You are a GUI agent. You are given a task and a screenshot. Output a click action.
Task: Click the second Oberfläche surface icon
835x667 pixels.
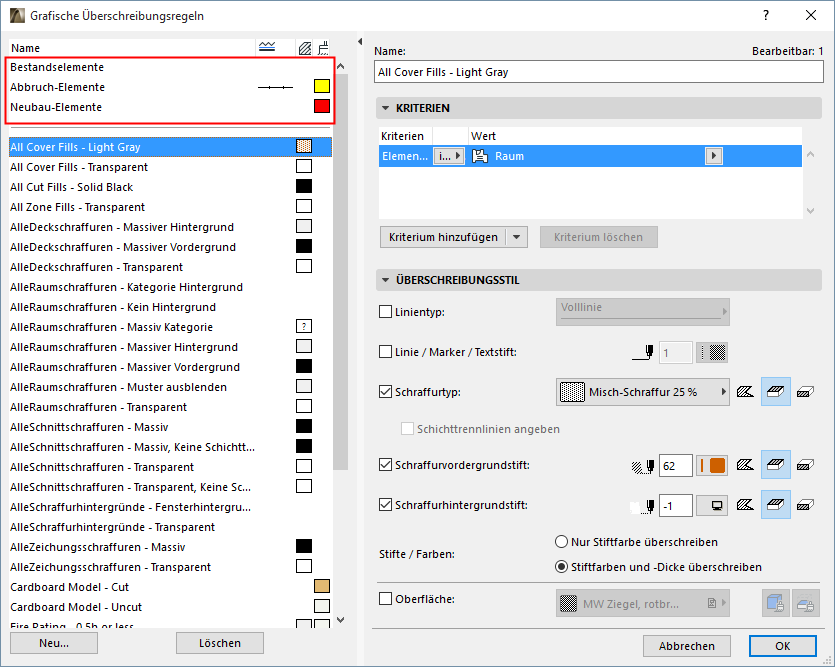pos(805,603)
